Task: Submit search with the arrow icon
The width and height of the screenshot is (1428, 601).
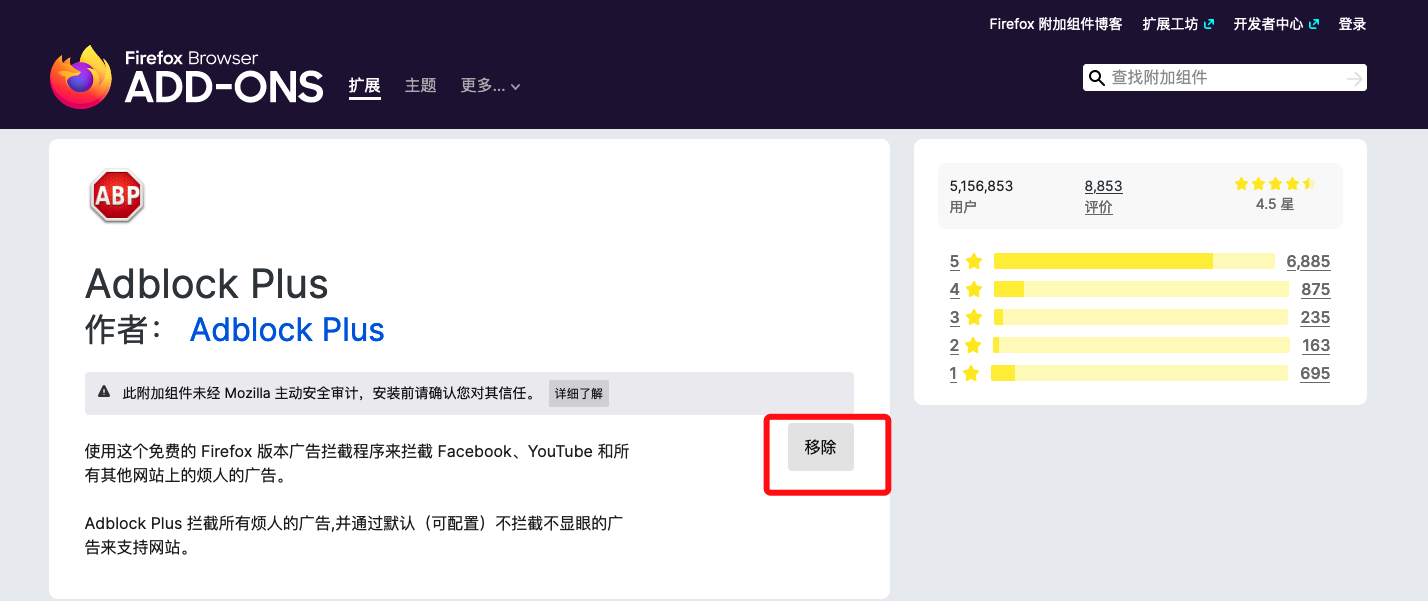Action: [1354, 78]
